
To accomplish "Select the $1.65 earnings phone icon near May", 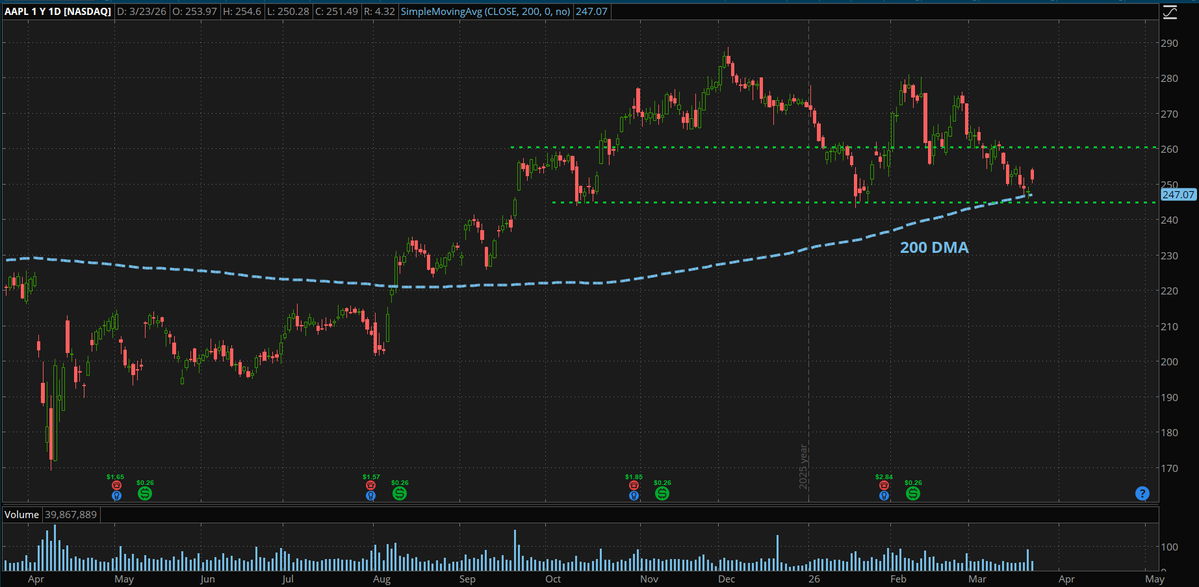I will pos(116,485).
